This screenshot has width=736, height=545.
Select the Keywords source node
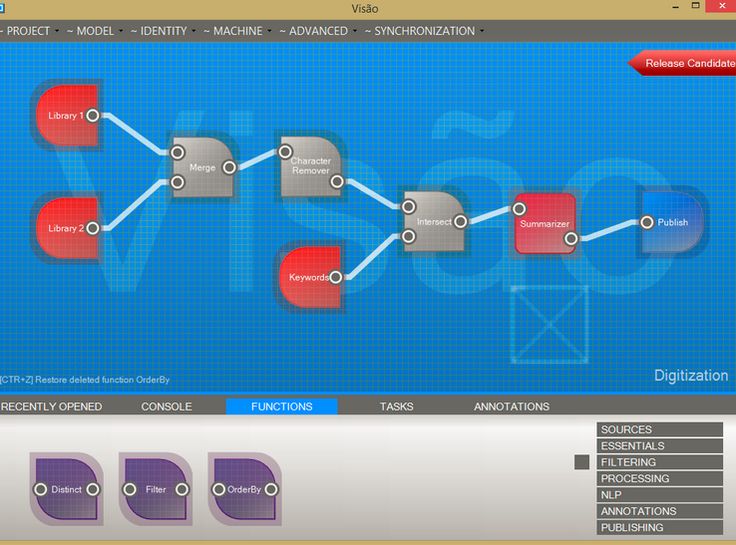(310, 277)
